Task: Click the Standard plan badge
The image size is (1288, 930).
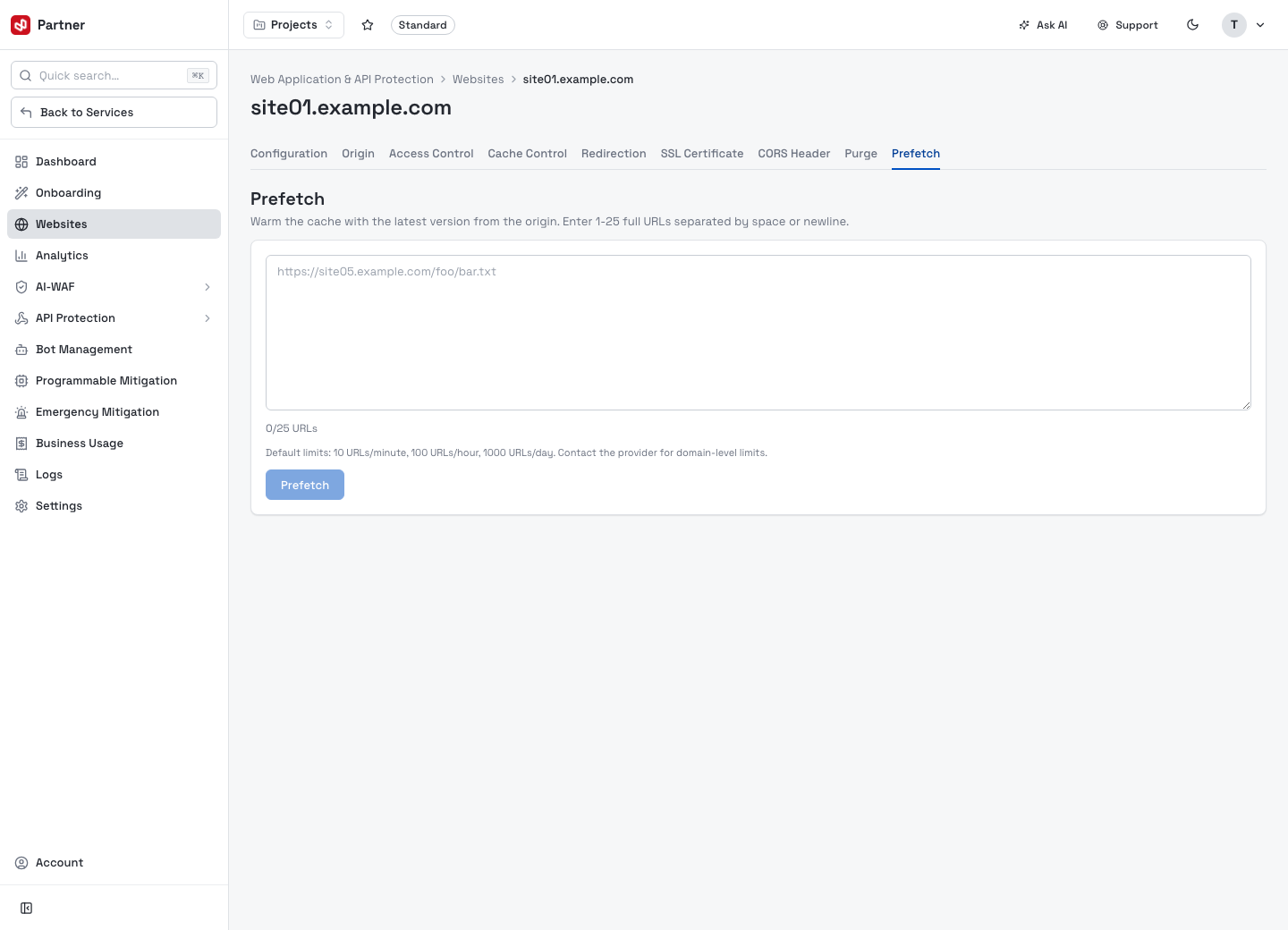Action: [423, 25]
